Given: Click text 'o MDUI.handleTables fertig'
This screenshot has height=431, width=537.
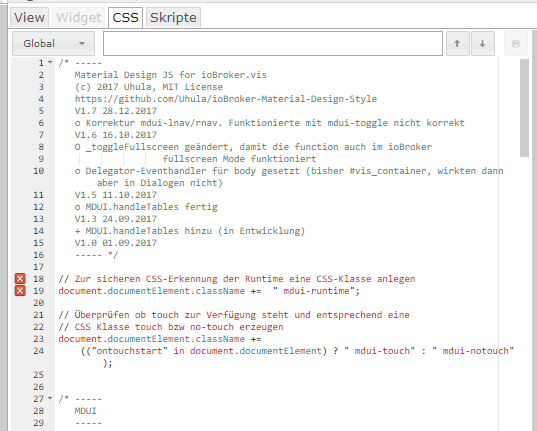Looking at the screenshot, I should 146,207.
